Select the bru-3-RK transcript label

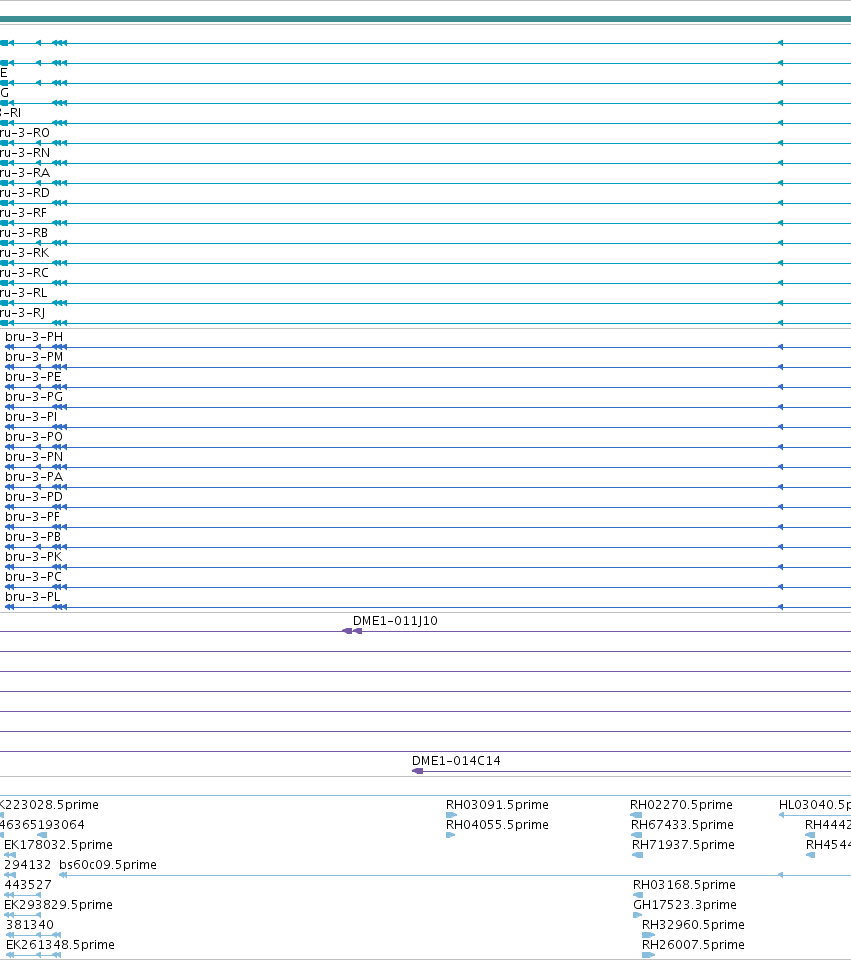click(24, 253)
